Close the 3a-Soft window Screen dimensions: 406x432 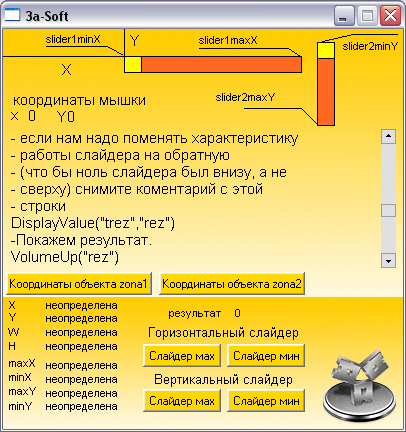390,16
